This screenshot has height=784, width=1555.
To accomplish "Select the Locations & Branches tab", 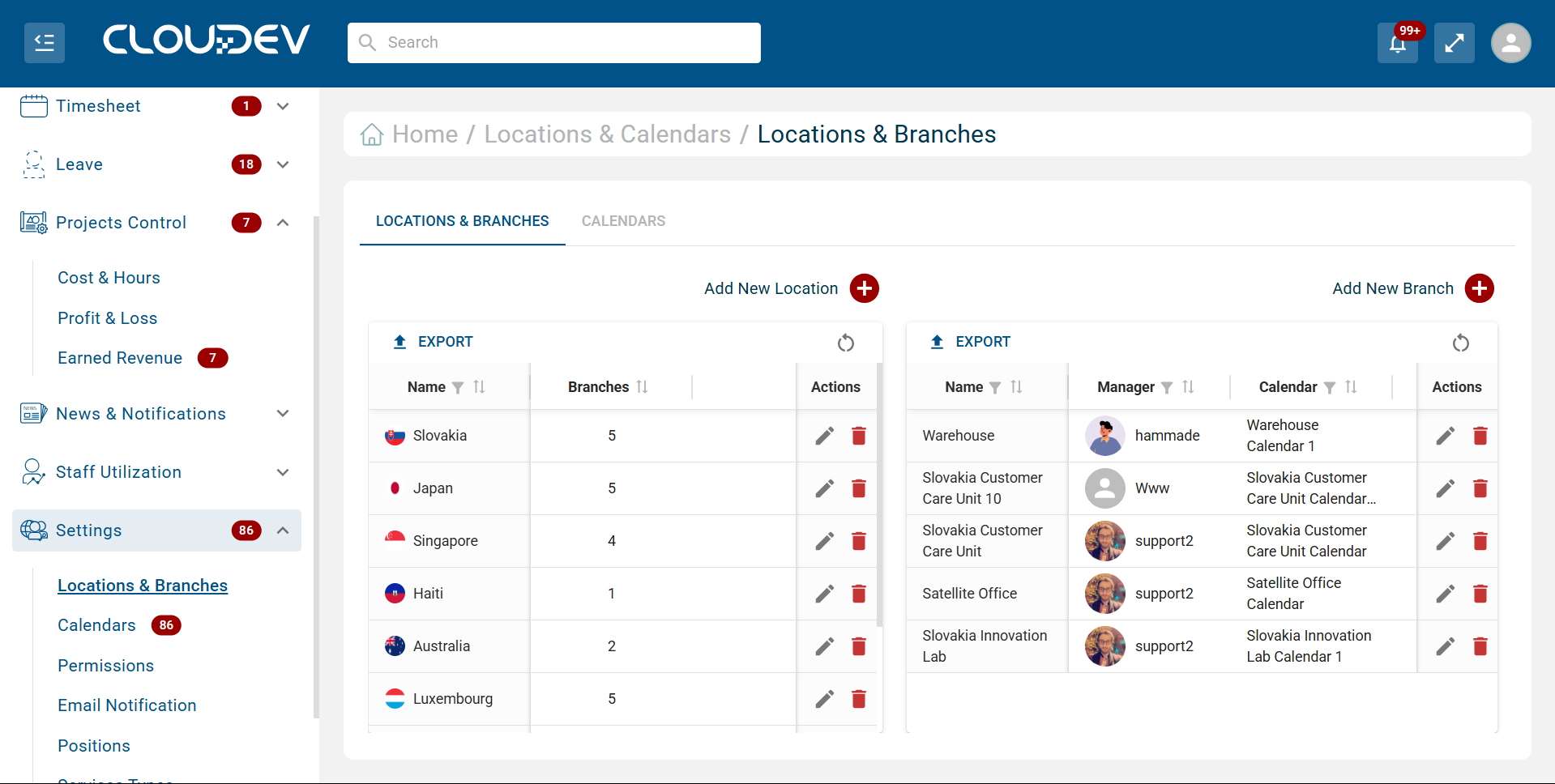I will [462, 221].
